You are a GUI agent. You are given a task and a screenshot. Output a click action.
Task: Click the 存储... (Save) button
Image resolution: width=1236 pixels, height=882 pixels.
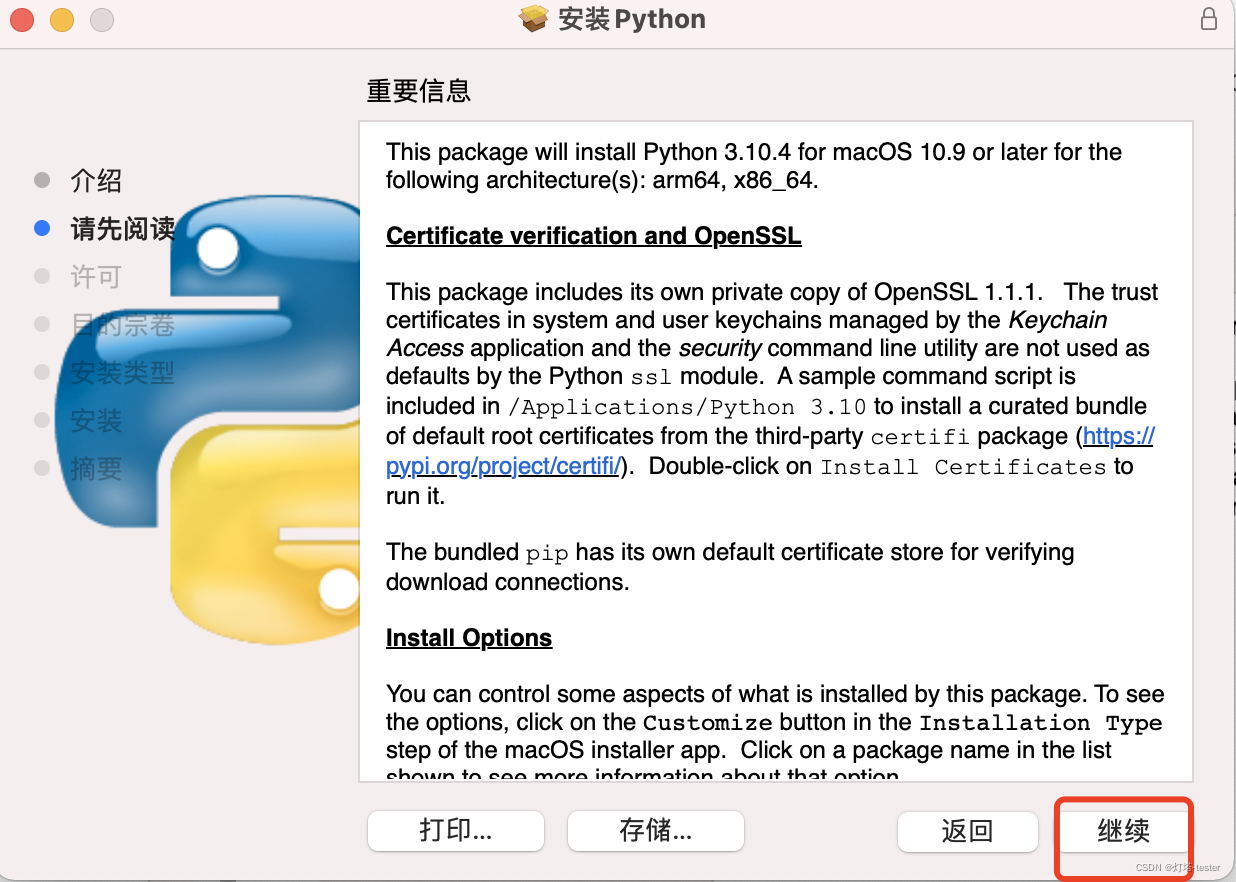point(656,830)
